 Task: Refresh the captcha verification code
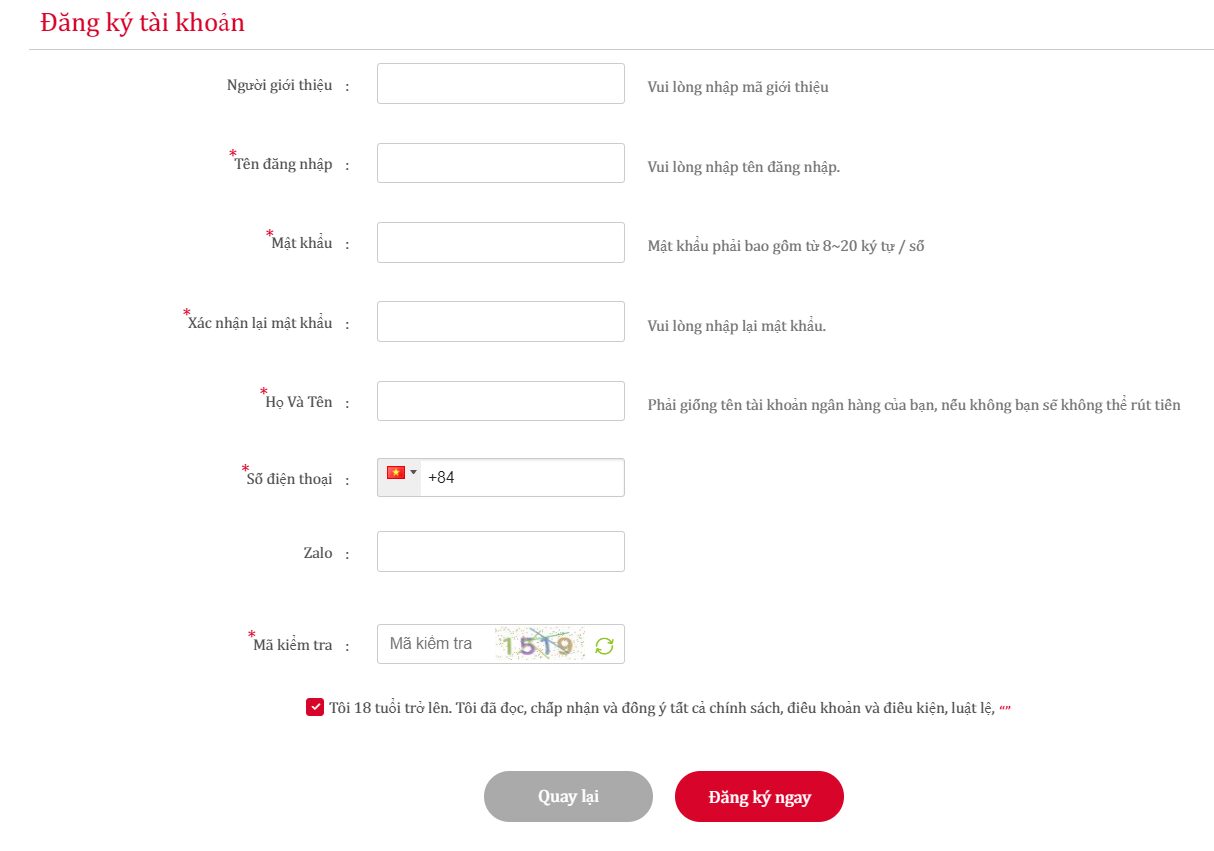(604, 645)
